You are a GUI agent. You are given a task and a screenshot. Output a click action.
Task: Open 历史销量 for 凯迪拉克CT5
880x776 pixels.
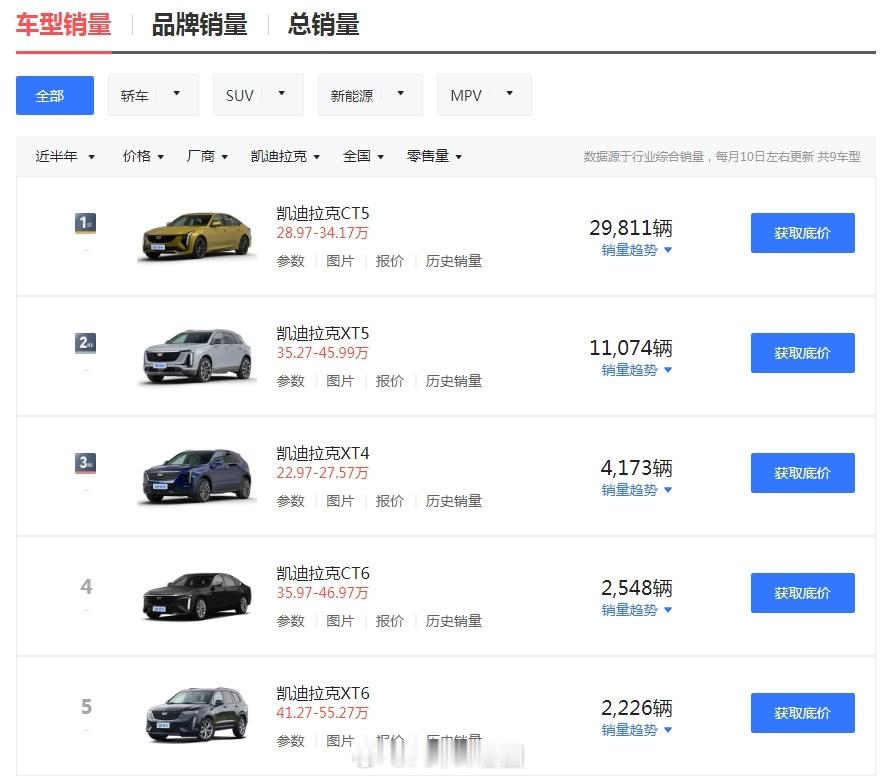point(453,261)
